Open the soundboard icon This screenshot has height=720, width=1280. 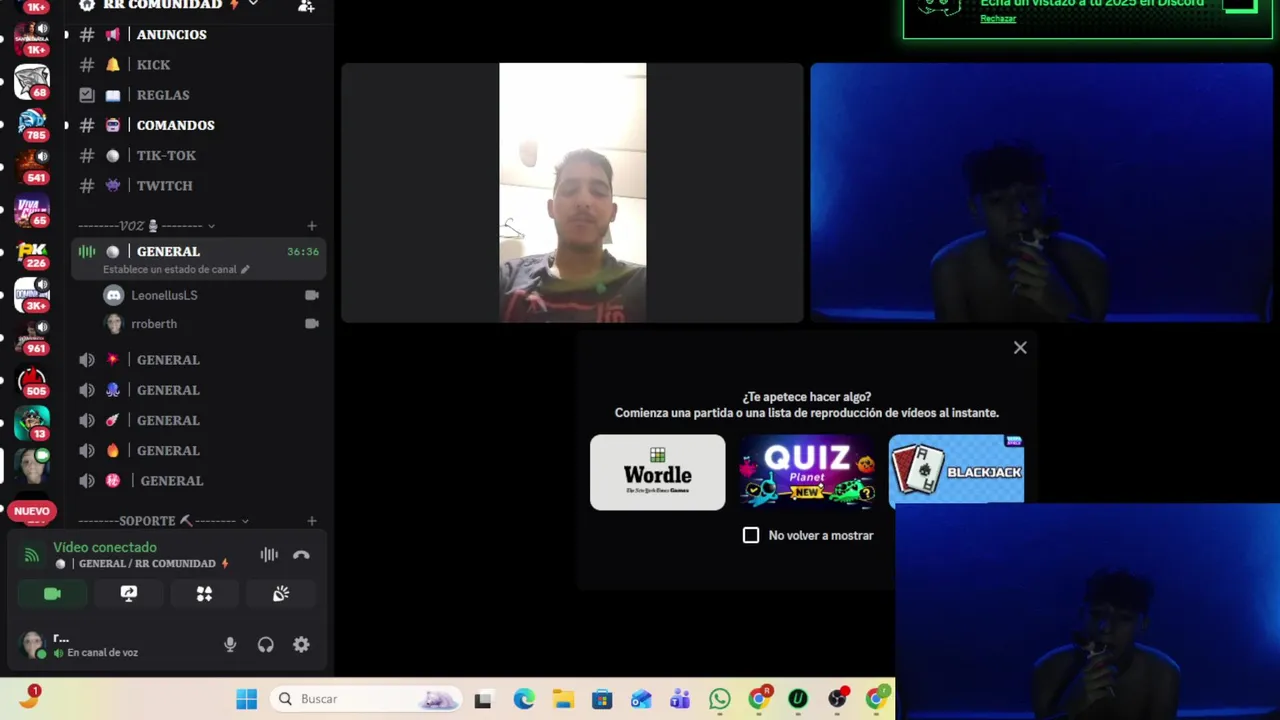(281, 594)
